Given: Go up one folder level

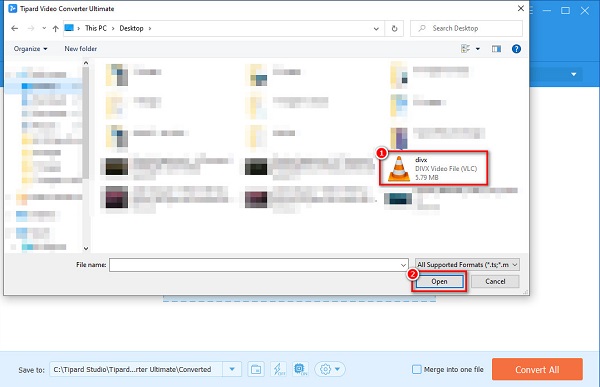Looking at the screenshot, I should [55, 28].
